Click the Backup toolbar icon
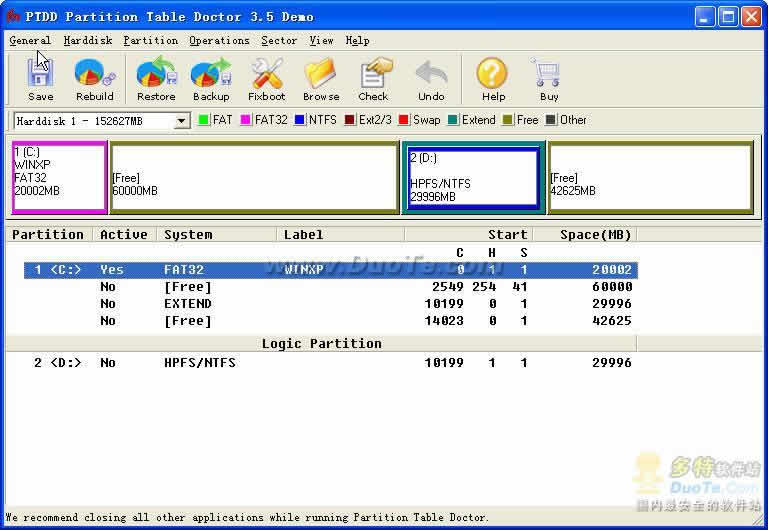768x530 pixels. (211, 79)
